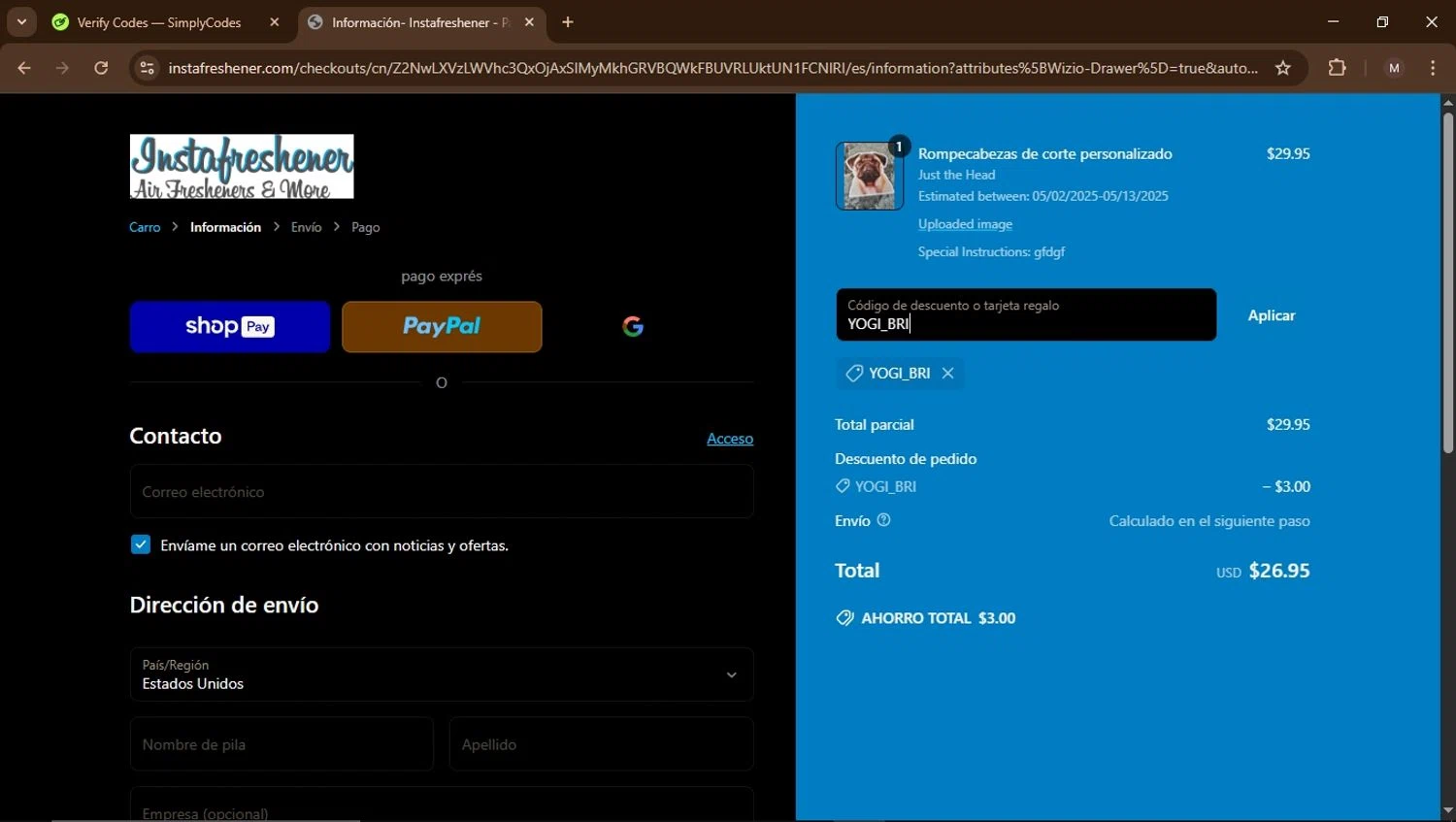
Task: Bookmark this page with the star icon
Action: tap(1283, 68)
